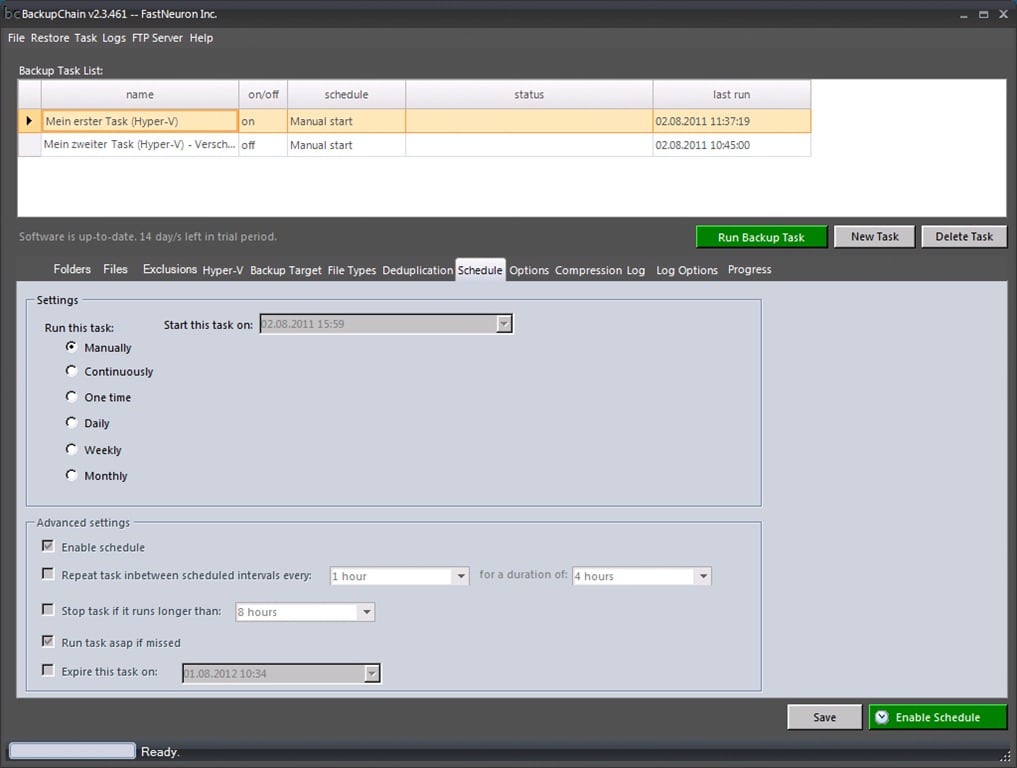Open the FTP Server menu
1017x768 pixels.
pyautogui.click(x=157, y=38)
